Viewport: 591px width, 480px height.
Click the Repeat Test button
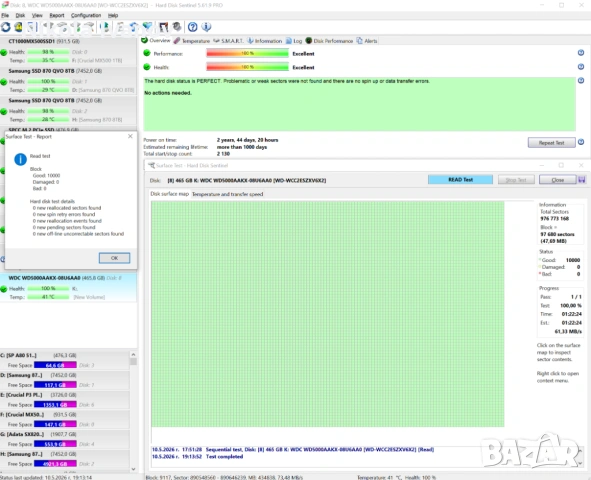point(551,143)
